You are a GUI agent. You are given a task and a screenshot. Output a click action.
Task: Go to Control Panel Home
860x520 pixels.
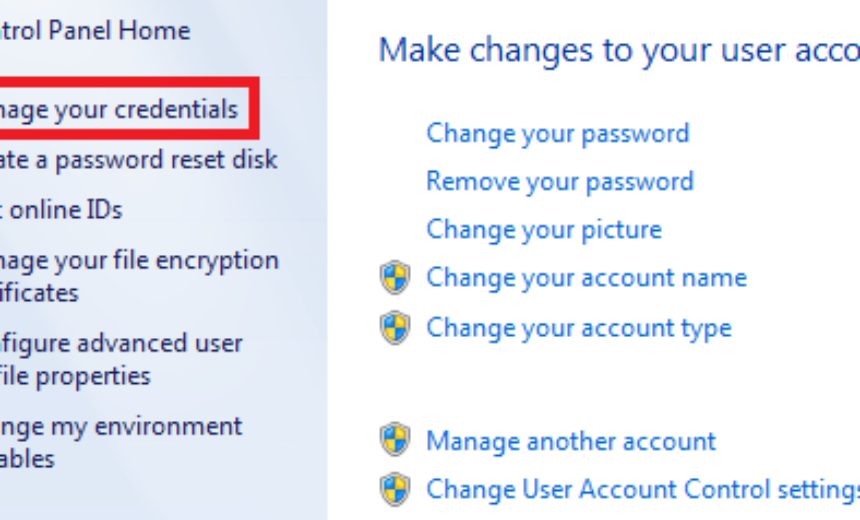pos(95,30)
